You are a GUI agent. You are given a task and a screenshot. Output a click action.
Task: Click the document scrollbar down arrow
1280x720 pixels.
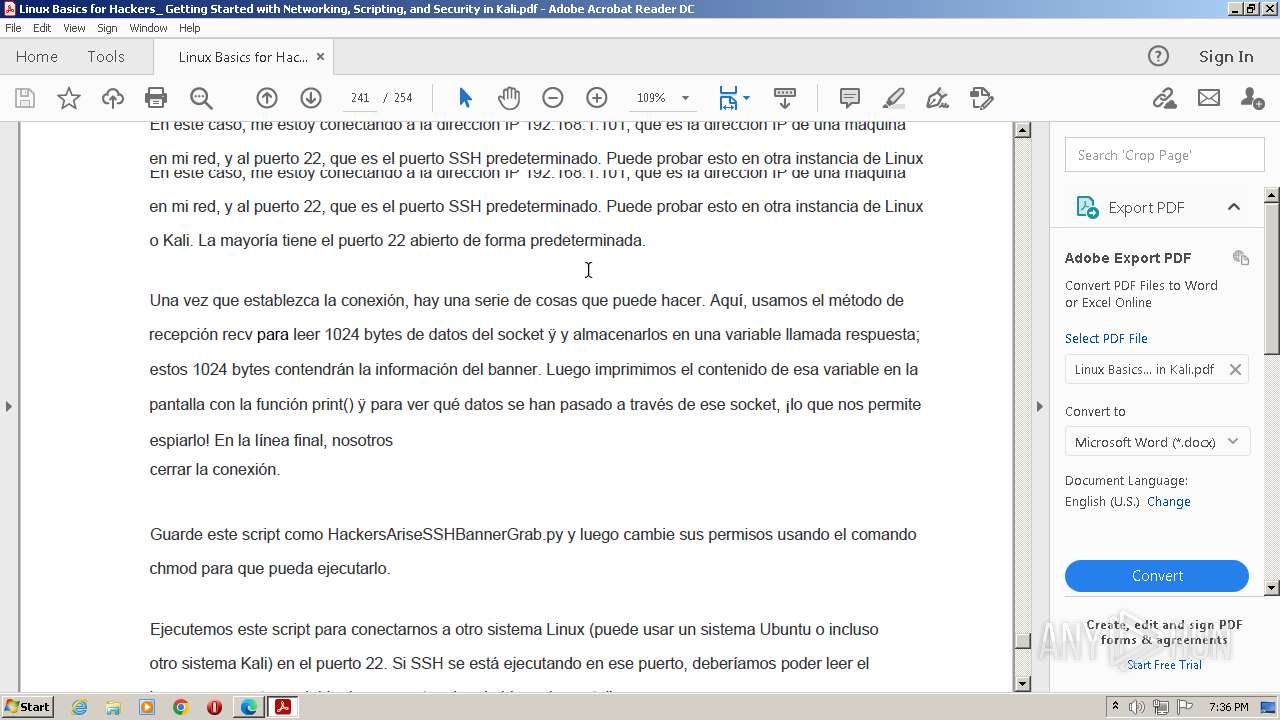point(1022,684)
